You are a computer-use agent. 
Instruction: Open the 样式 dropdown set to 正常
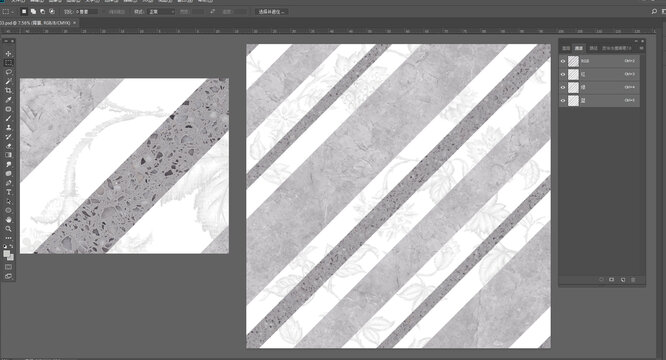click(x=161, y=12)
